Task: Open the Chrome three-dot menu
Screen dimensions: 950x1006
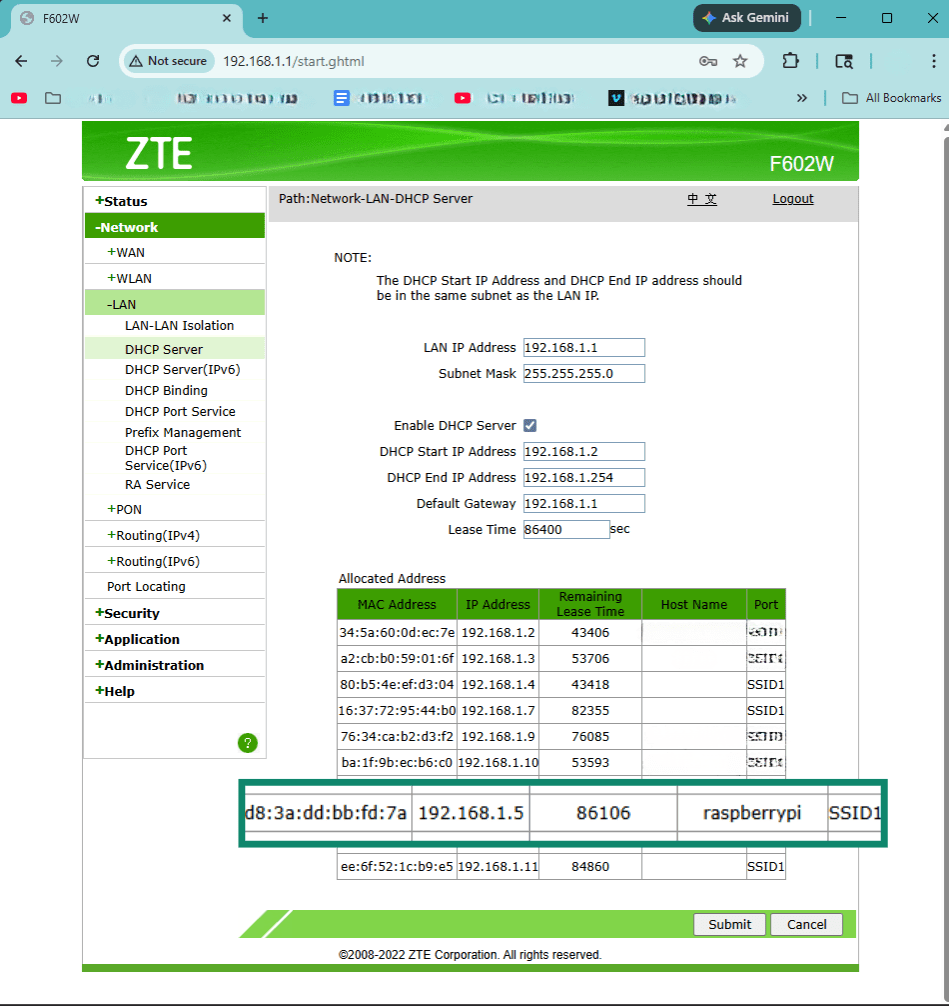Action: (x=933, y=61)
